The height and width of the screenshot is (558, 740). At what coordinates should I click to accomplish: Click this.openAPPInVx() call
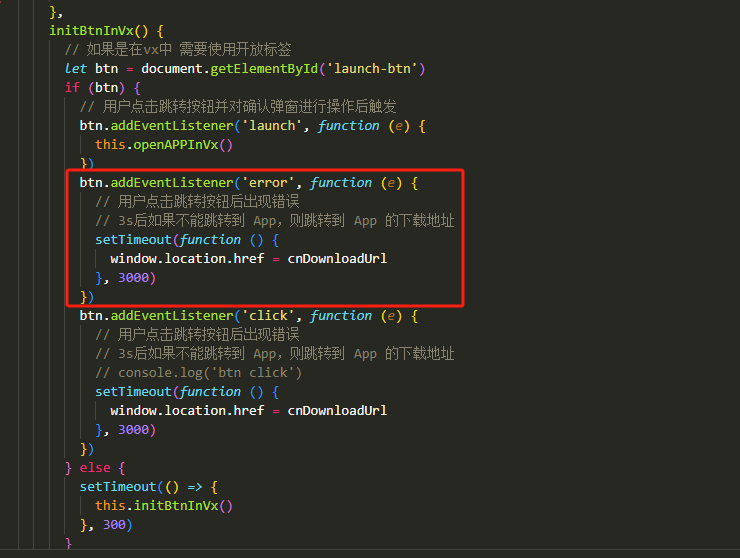pos(164,145)
